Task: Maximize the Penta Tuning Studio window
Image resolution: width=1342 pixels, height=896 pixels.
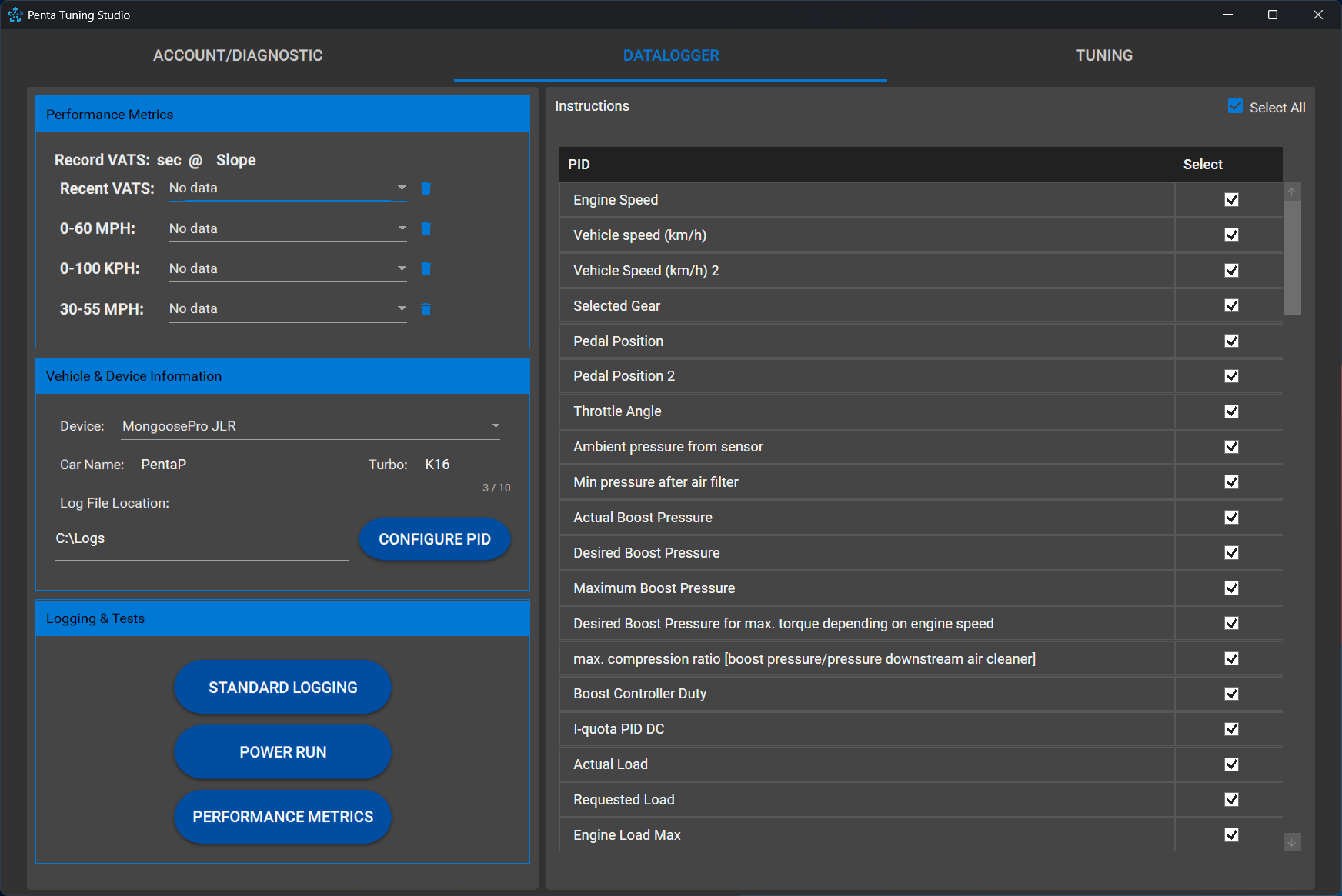Action: 1273,15
